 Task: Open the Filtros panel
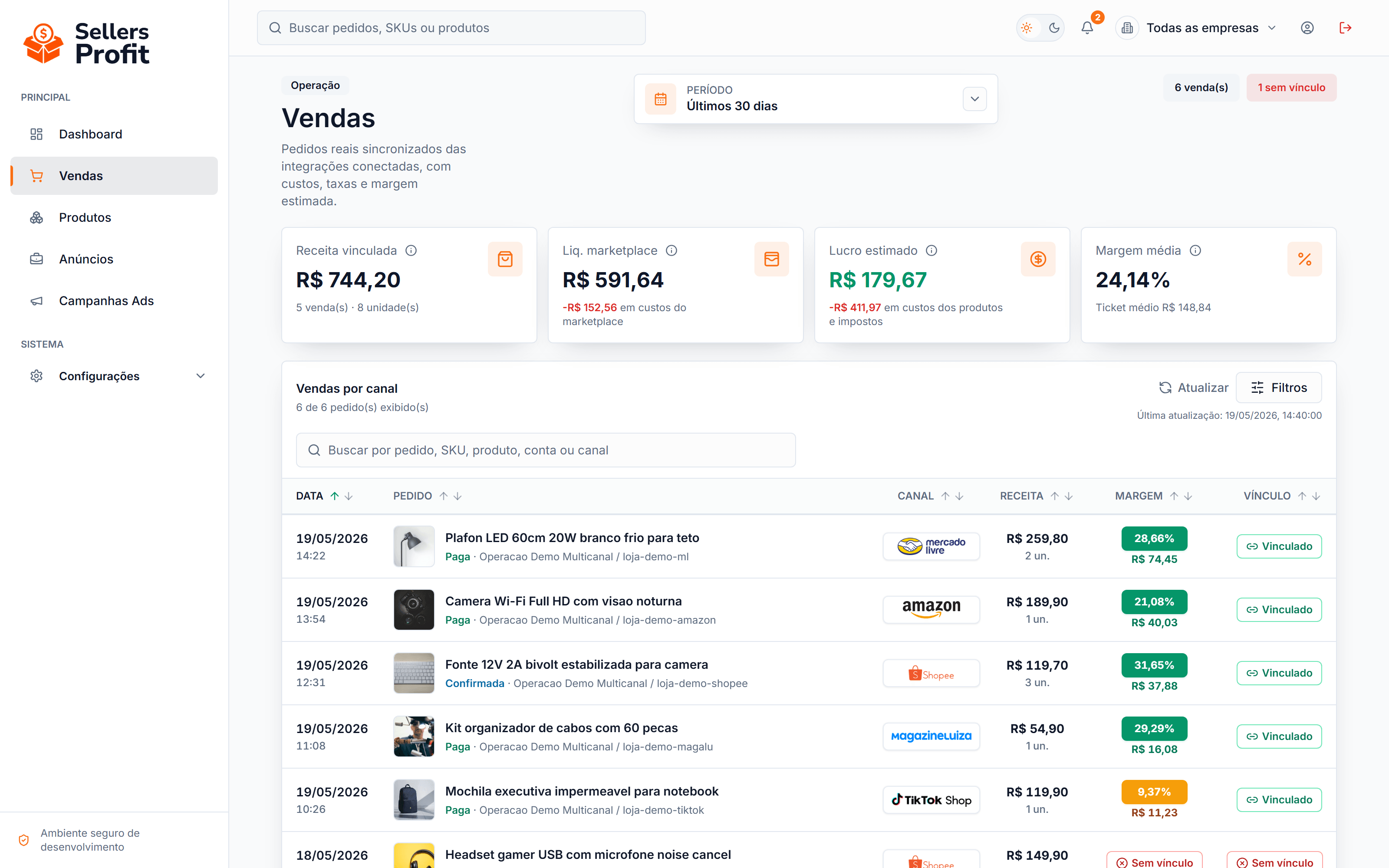[1279, 388]
